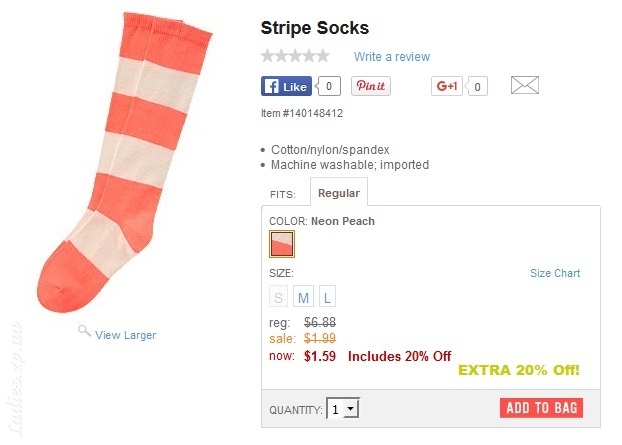
Task: Select size L
Action: (327, 296)
